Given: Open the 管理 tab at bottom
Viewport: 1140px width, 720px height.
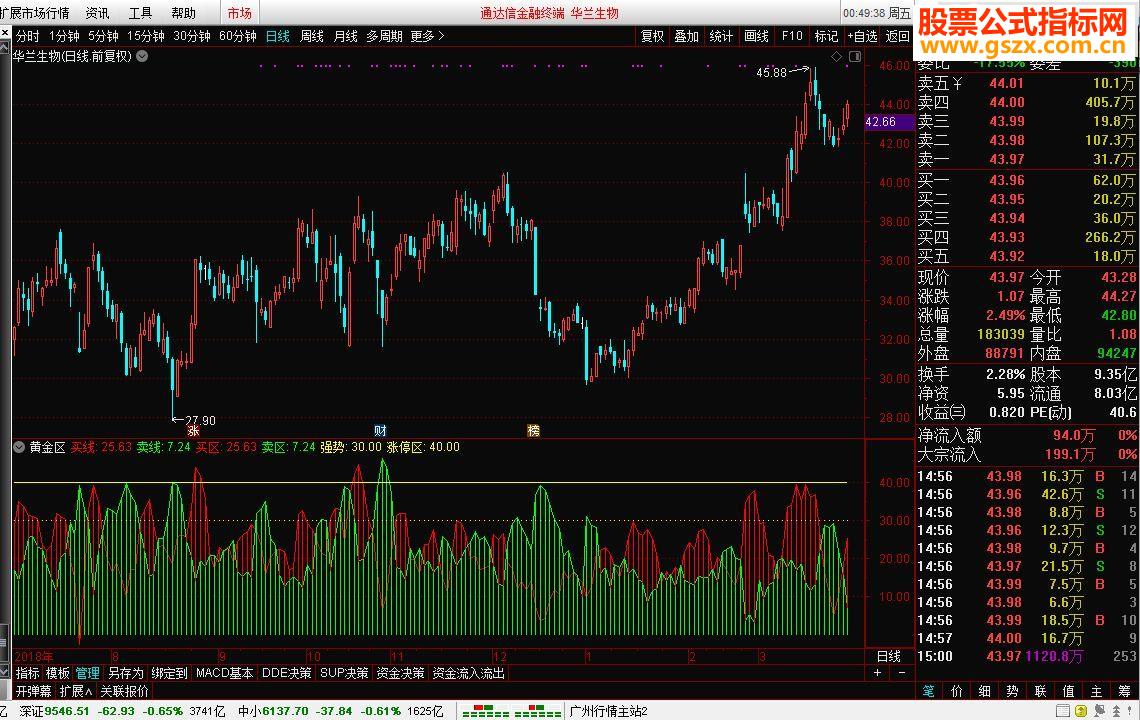Looking at the screenshot, I should pos(88,673).
